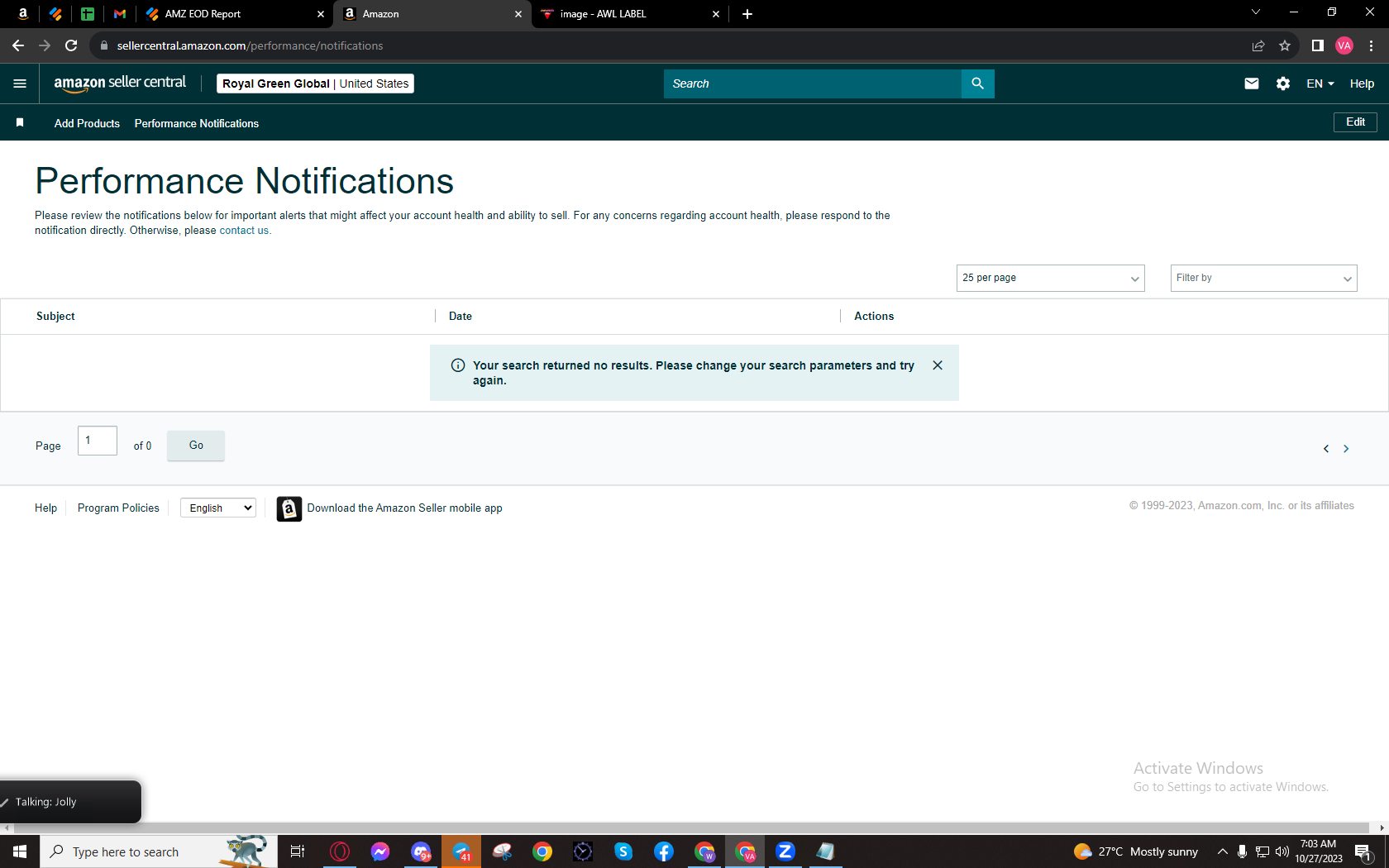
Task: Close the AMZ EOD Report tab
Action: coord(321,14)
